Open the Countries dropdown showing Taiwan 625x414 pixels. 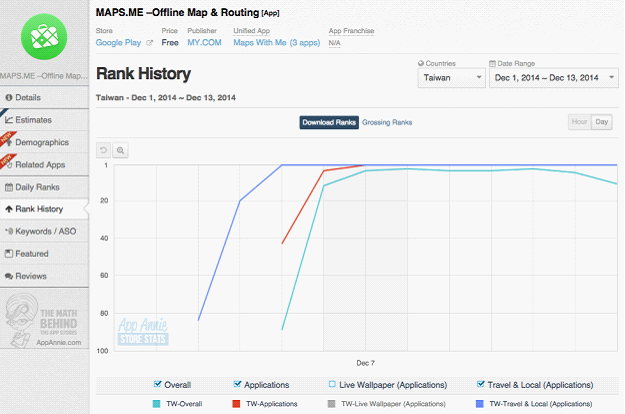pos(452,78)
